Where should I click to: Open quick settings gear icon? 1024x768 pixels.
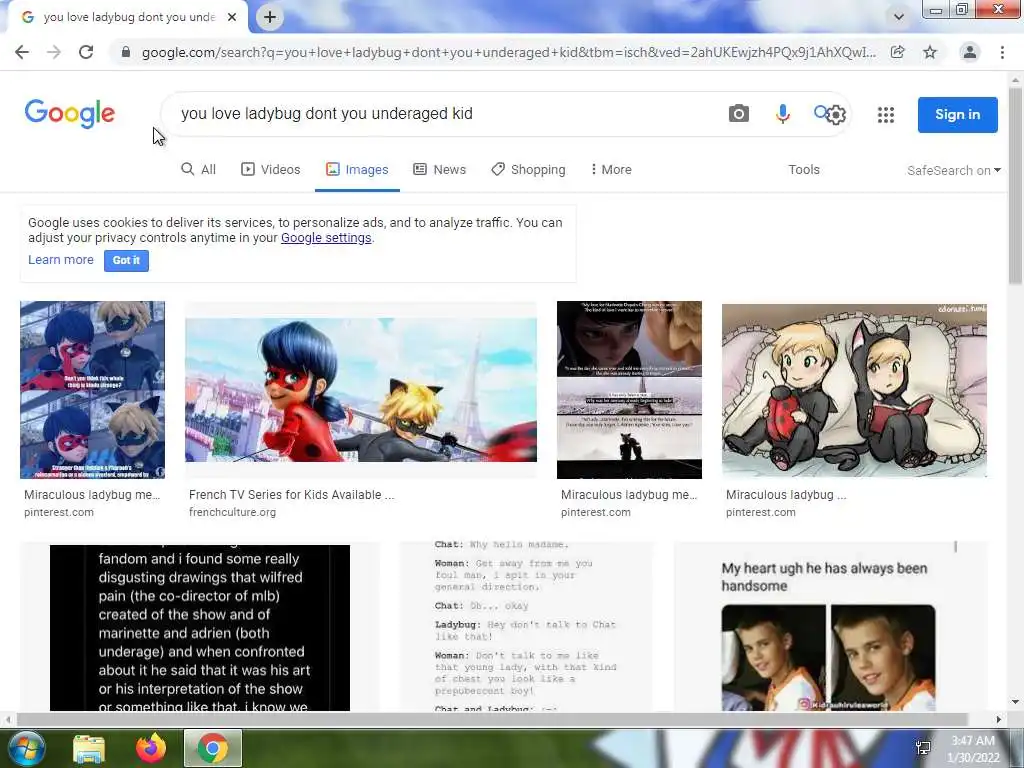coord(837,115)
